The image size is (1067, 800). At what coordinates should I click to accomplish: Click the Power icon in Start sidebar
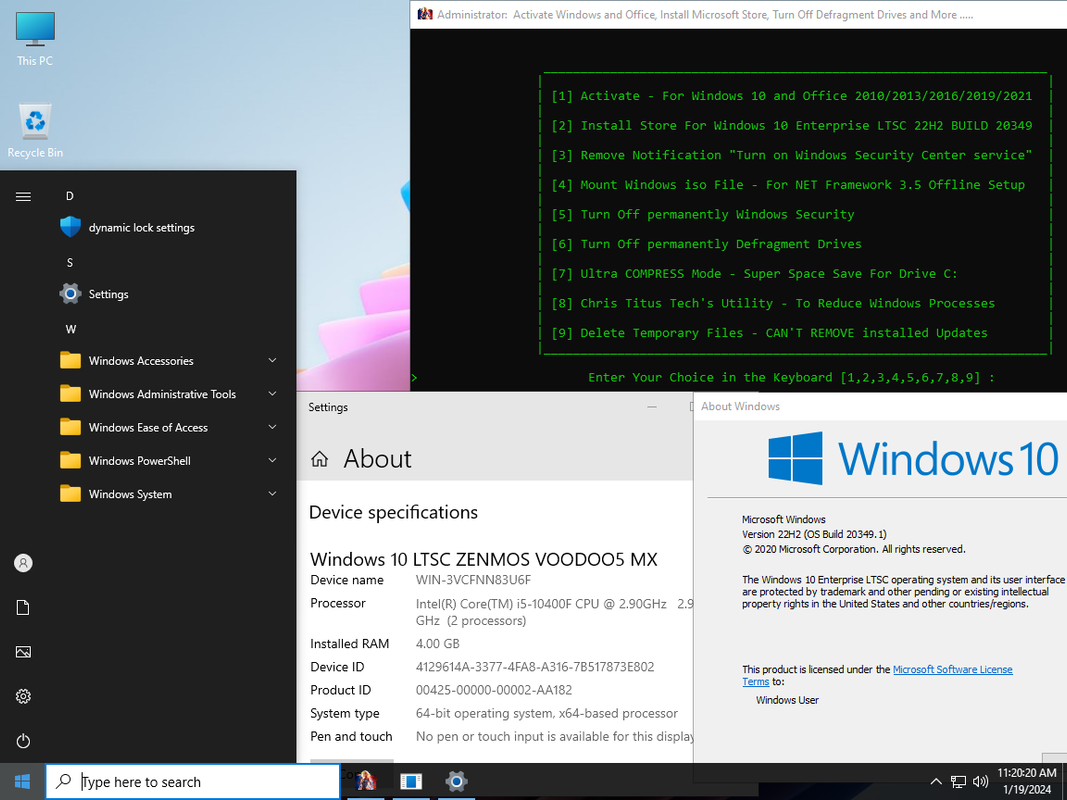(x=23, y=741)
